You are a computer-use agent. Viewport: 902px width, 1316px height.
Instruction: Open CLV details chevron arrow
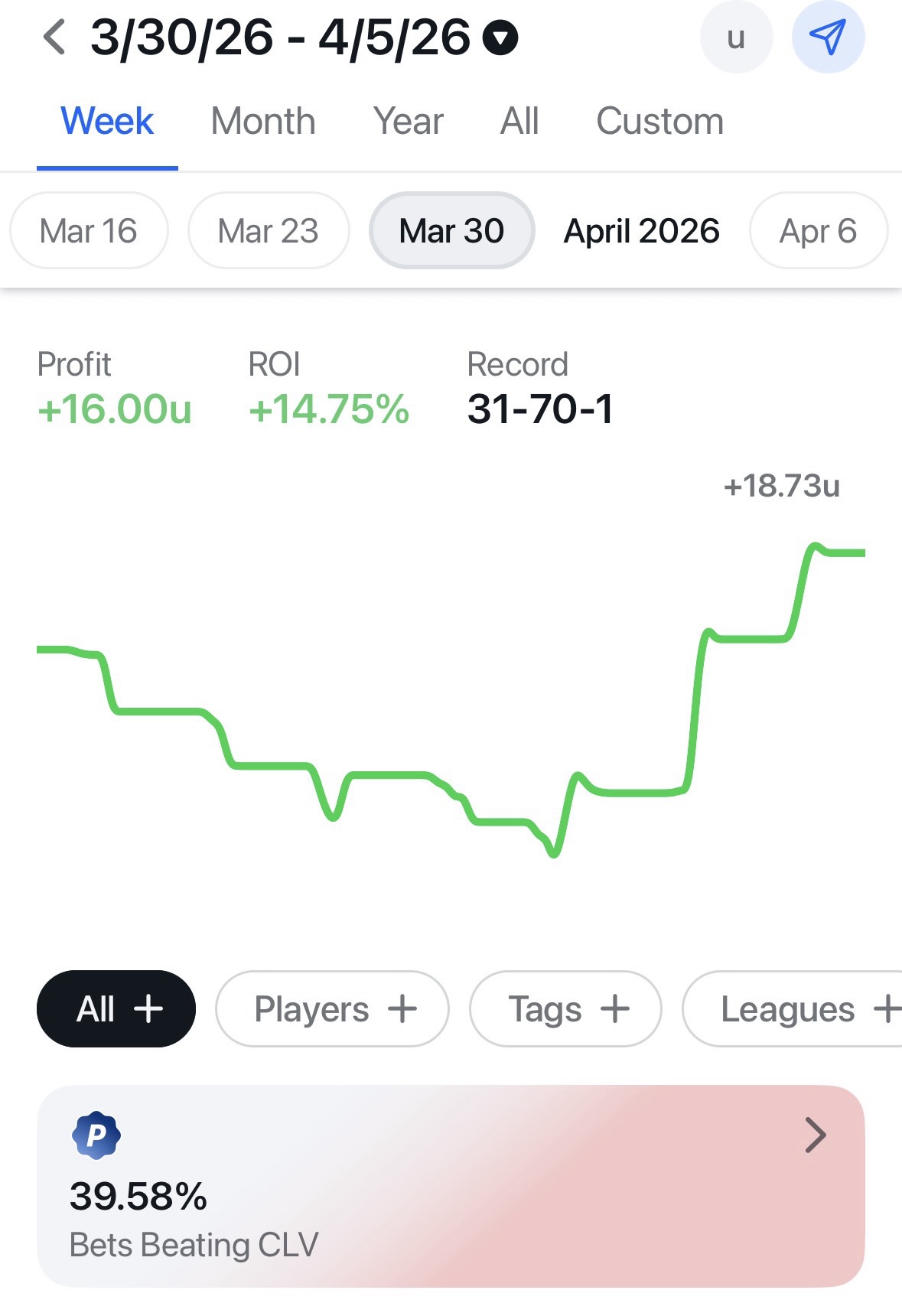816,1135
